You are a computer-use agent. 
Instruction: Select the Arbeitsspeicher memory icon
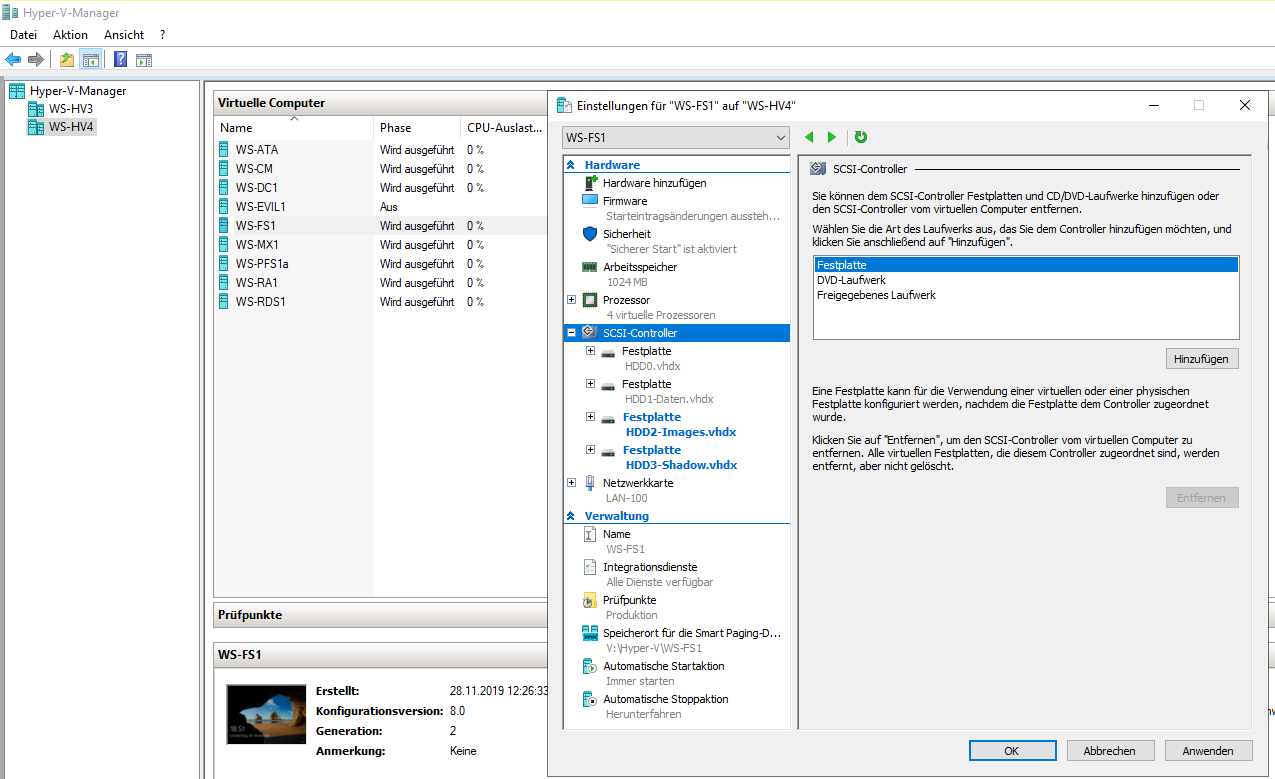pyautogui.click(x=590, y=267)
